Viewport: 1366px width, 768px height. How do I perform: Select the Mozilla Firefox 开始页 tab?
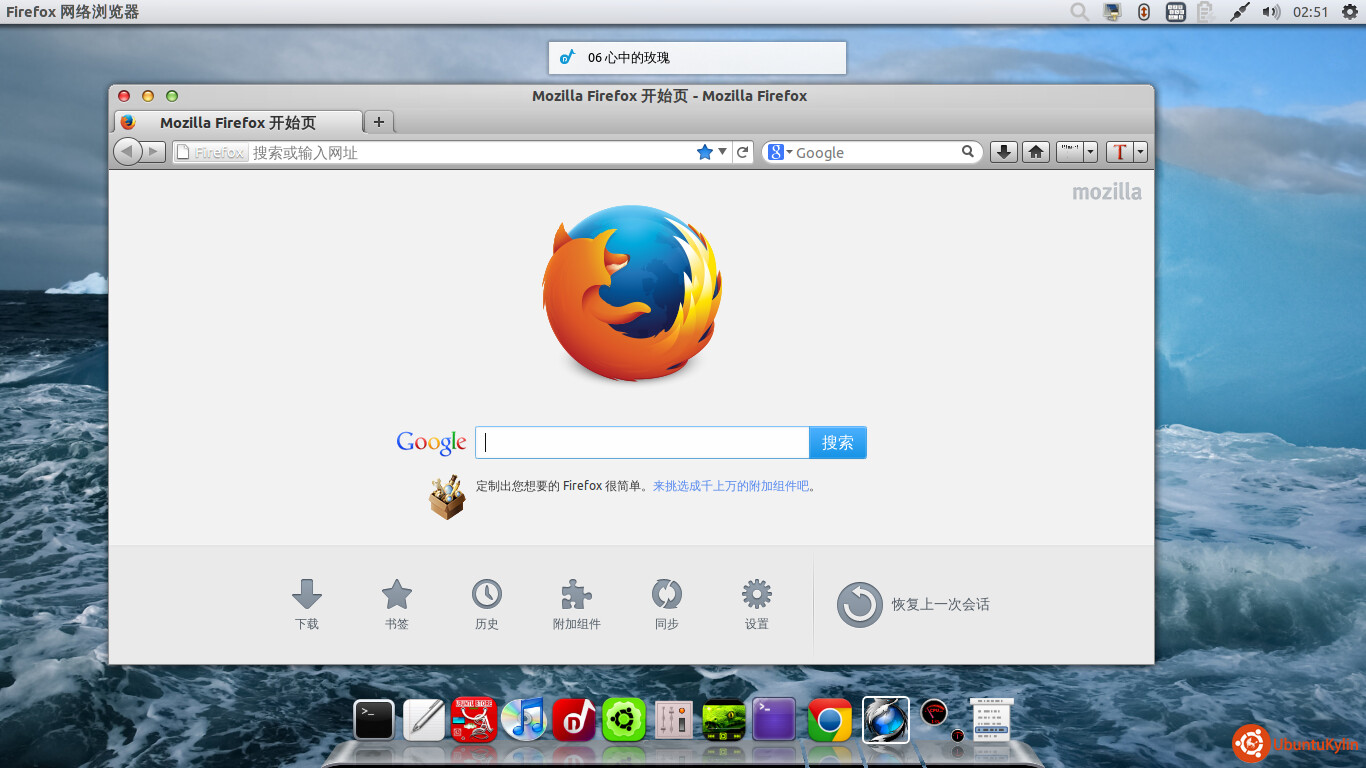tap(238, 123)
